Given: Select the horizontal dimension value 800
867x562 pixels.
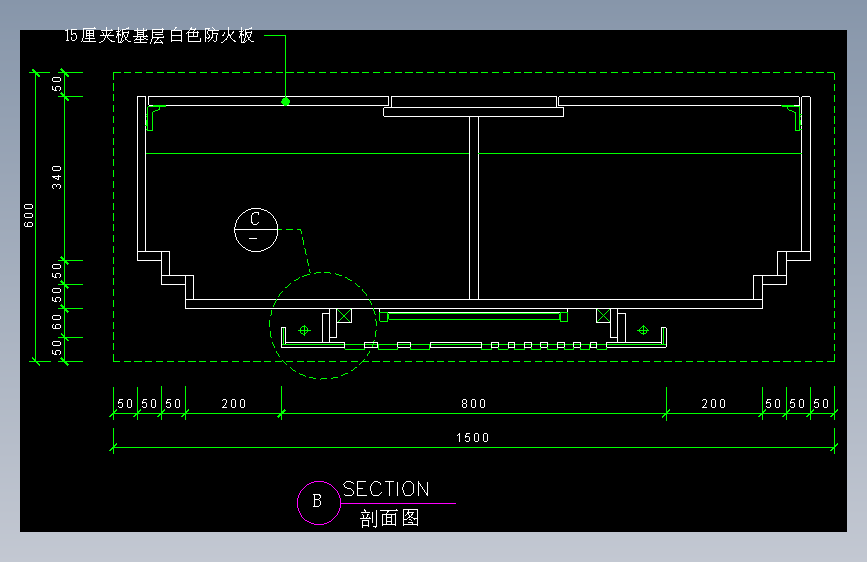Looking at the screenshot, I should [474, 404].
